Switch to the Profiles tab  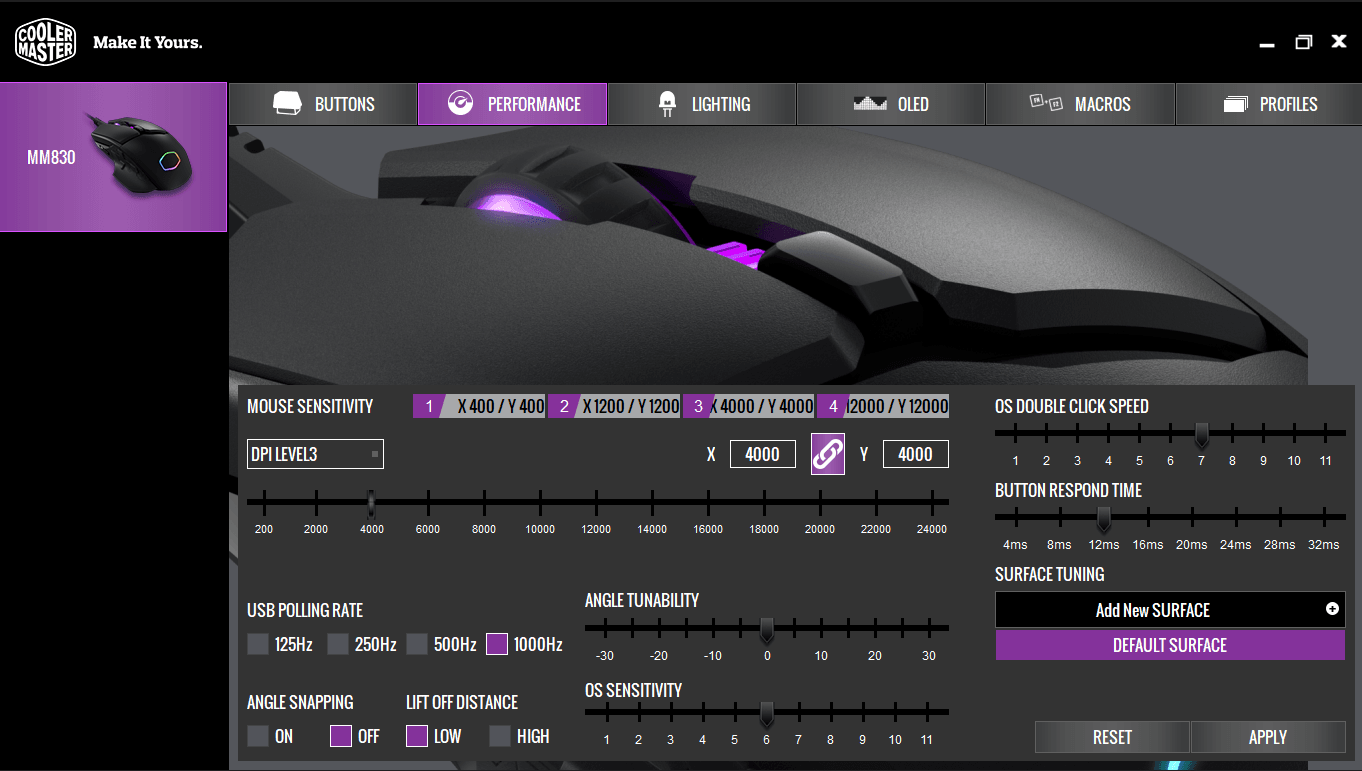tap(1269, 104)
